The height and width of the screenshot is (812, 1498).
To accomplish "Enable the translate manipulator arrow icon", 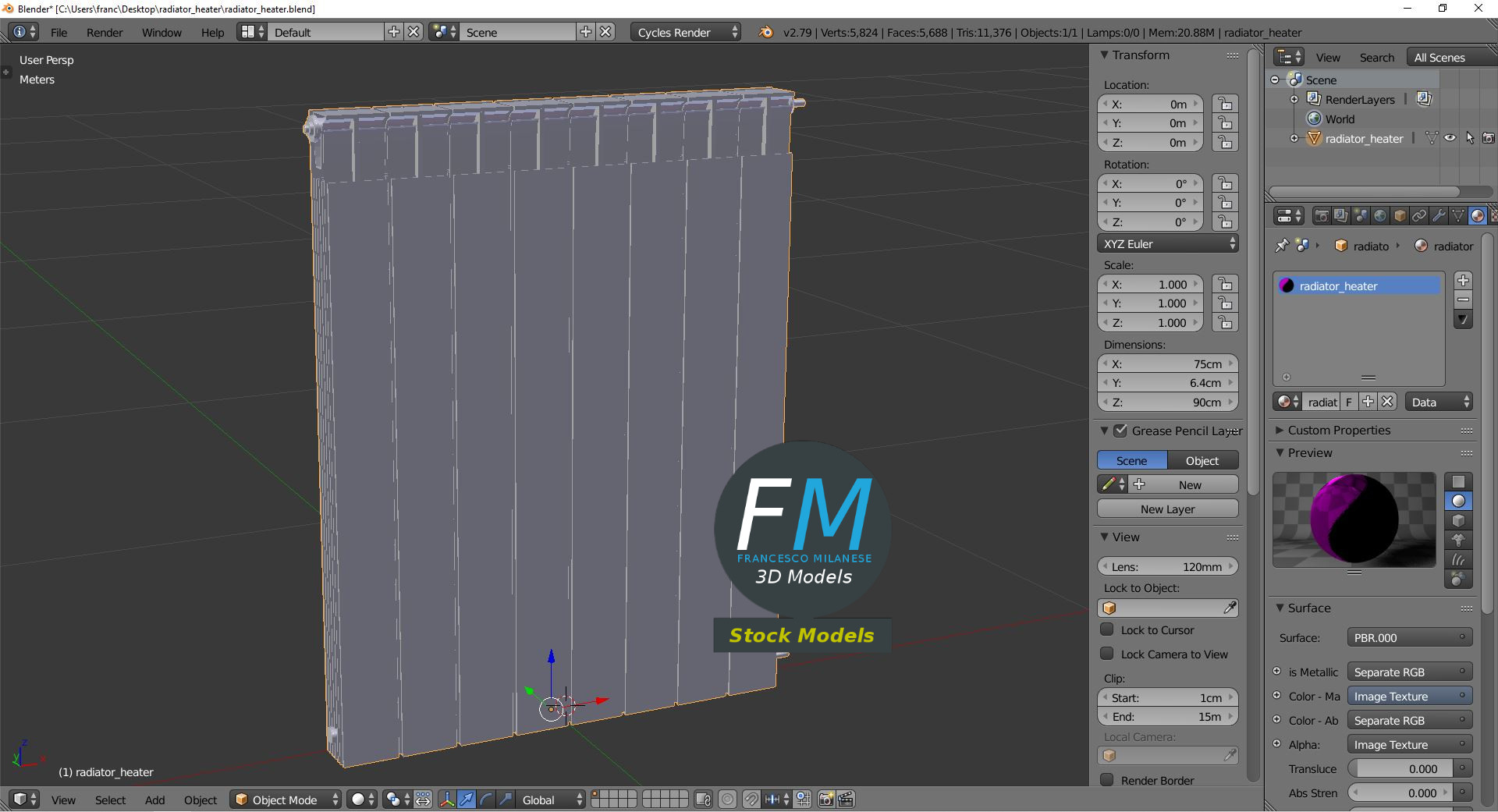I will click(x=467, y=800).
